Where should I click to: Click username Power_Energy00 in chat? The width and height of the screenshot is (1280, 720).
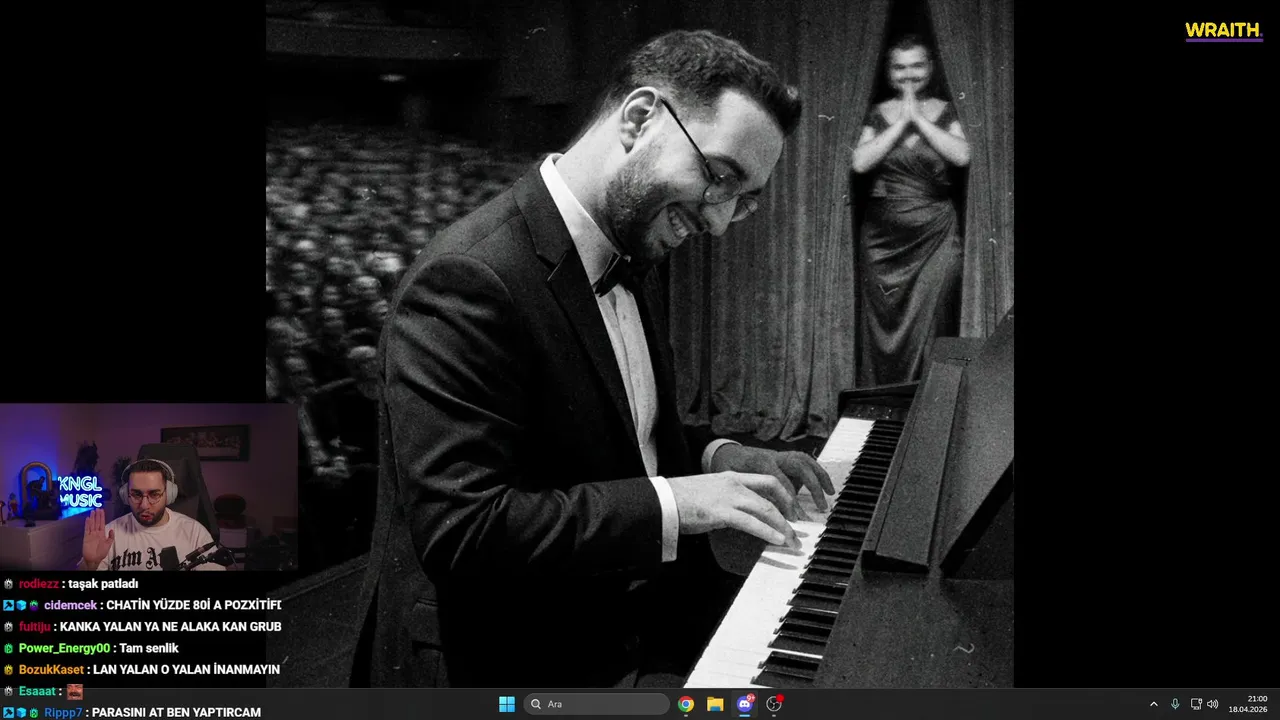(x=65, y=648)
